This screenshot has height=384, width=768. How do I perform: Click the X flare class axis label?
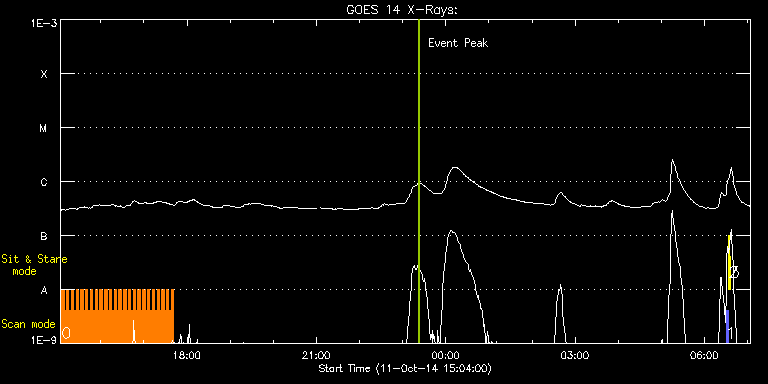(x=44, y=74)
